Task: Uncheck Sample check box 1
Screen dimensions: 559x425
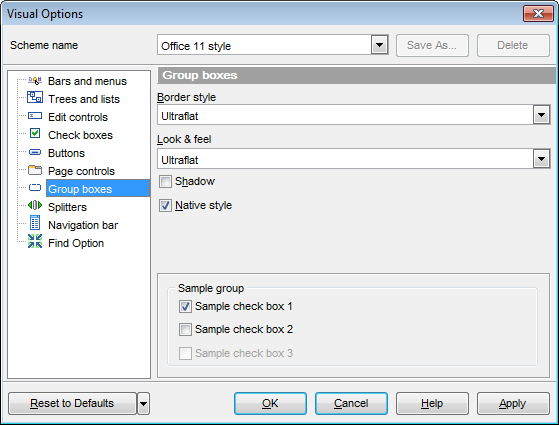Action: pos(185,306)
